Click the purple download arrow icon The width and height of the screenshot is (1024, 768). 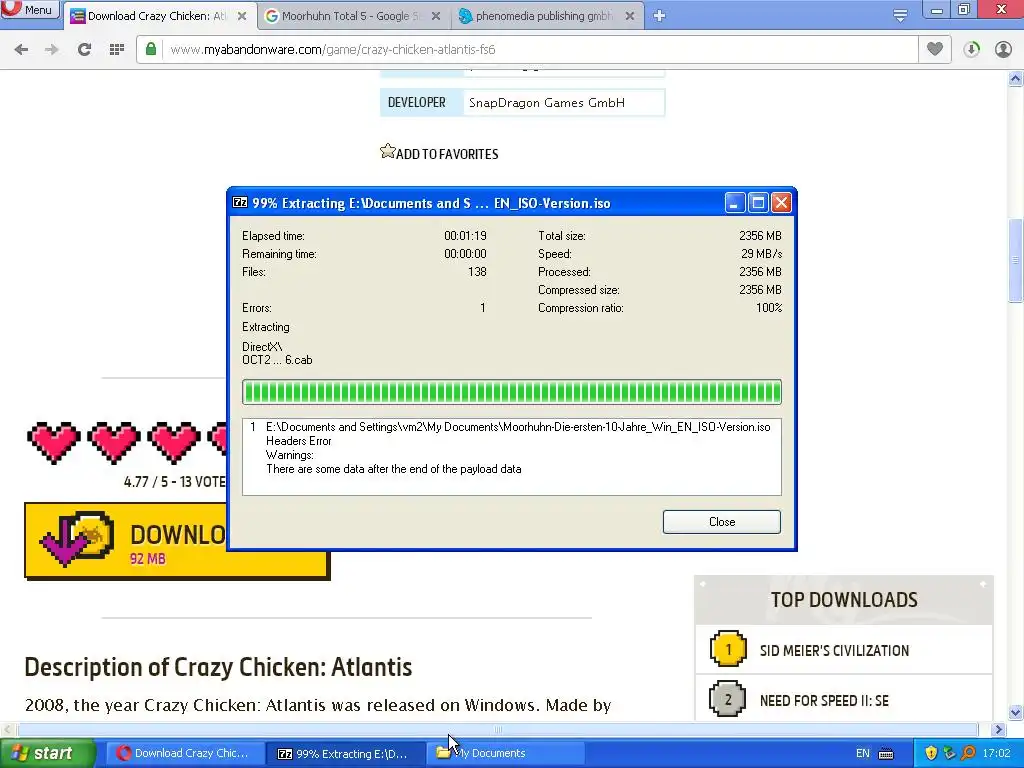click(64, 541)
